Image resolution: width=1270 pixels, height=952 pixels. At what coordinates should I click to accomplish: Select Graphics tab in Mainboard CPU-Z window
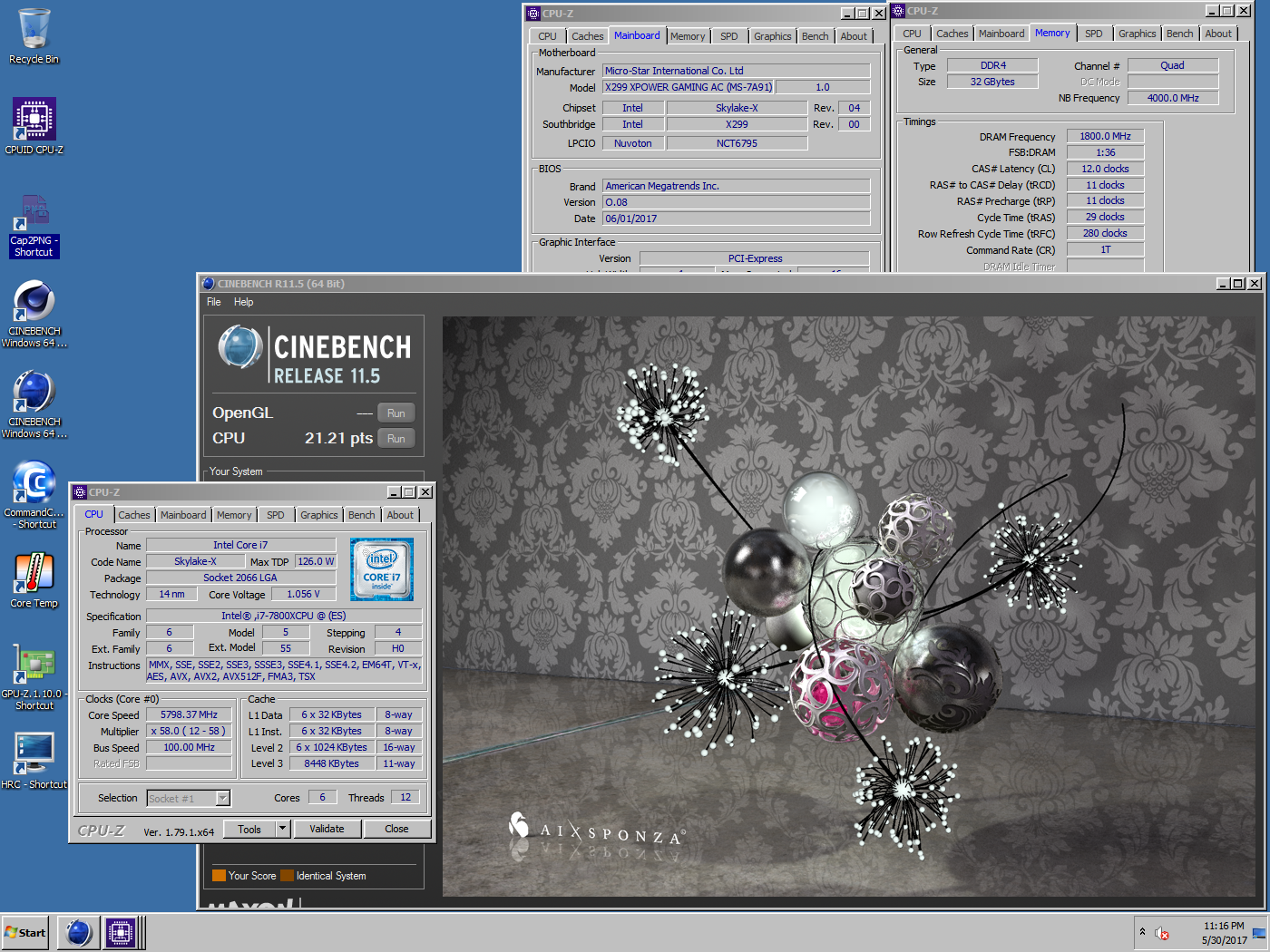[773, 36]
